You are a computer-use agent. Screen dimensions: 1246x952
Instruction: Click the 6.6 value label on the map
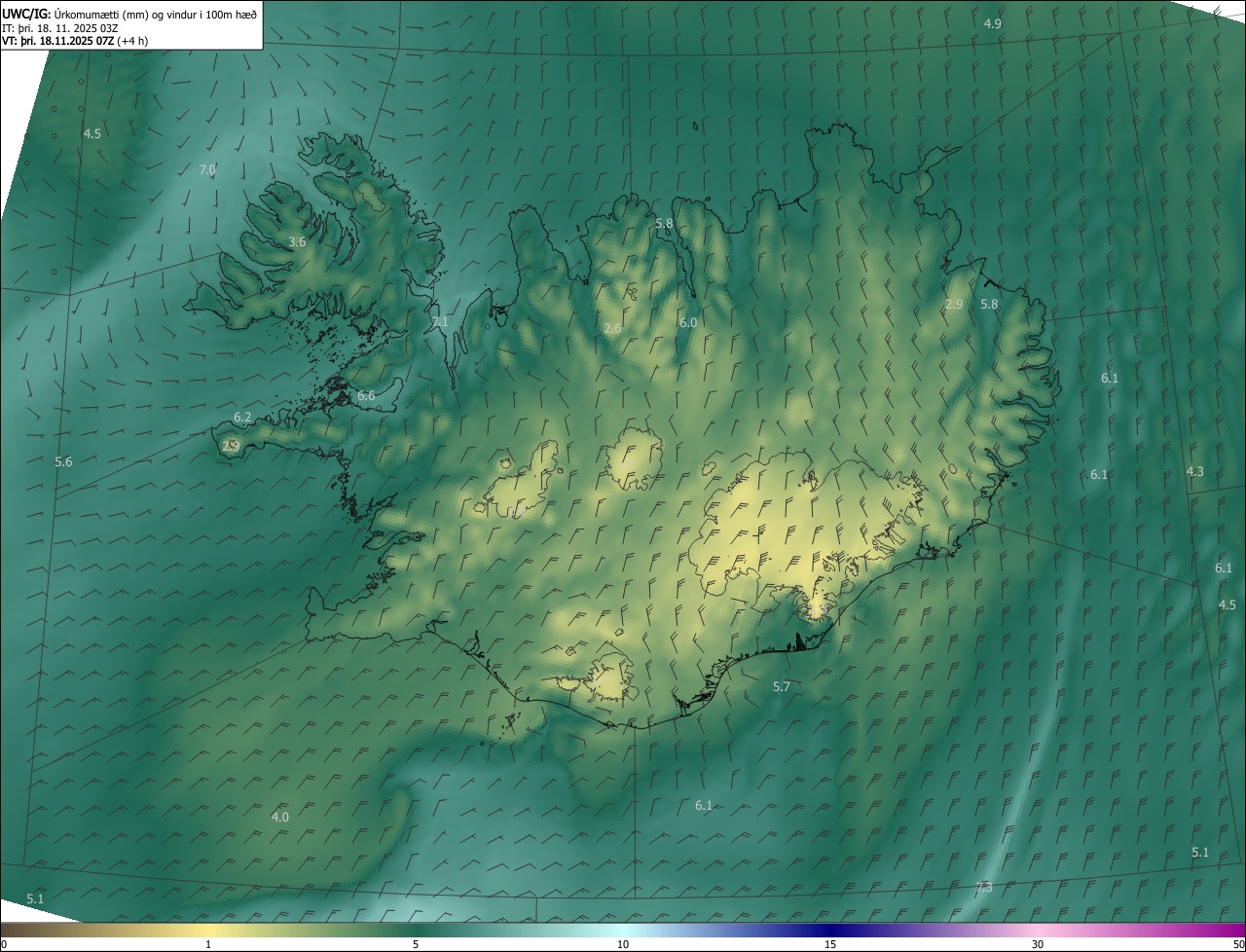366,396
